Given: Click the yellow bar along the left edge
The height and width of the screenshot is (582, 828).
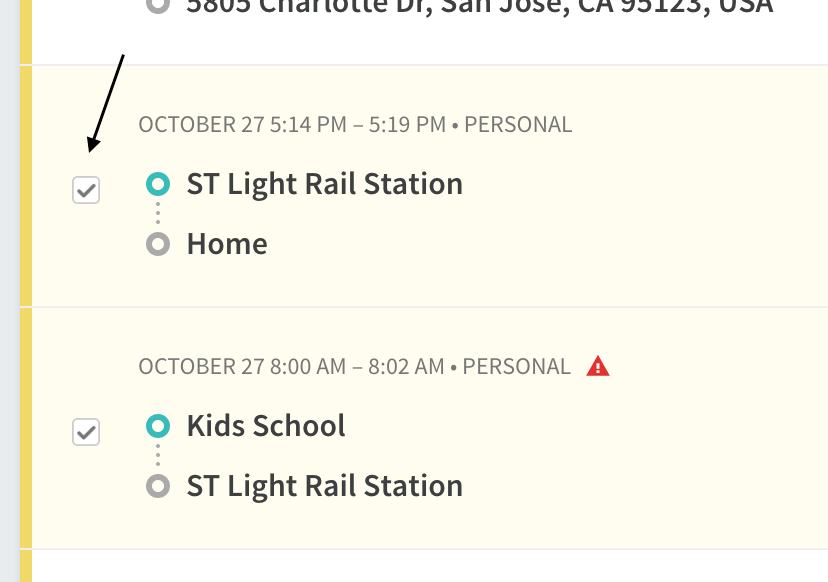Looking at the screenshot, I should coord(26,291).
